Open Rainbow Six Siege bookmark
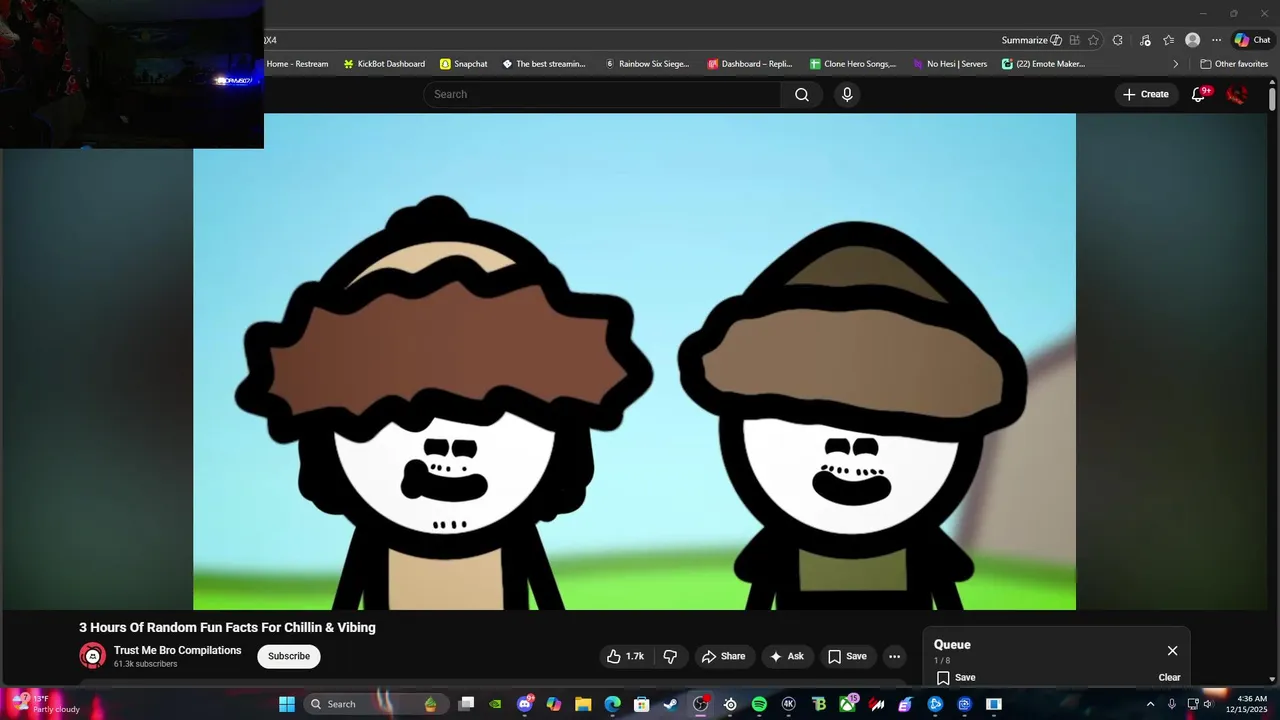 click(x=647, y=64)
